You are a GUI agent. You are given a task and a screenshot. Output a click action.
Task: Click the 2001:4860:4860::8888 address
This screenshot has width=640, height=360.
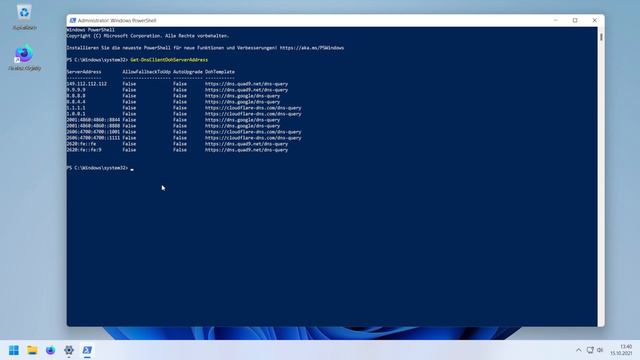[93, 126]
